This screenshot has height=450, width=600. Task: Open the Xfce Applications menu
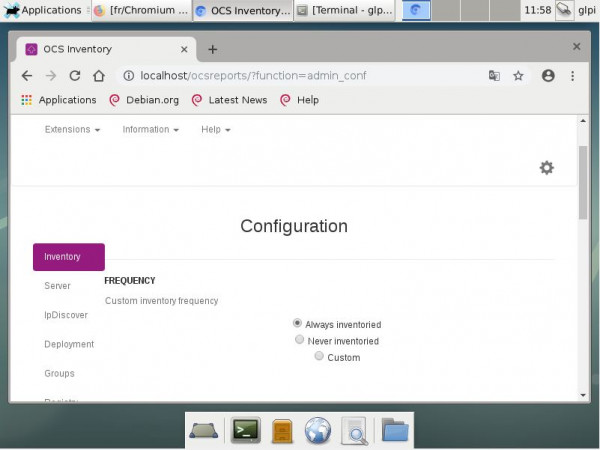[x=42, y=10]
